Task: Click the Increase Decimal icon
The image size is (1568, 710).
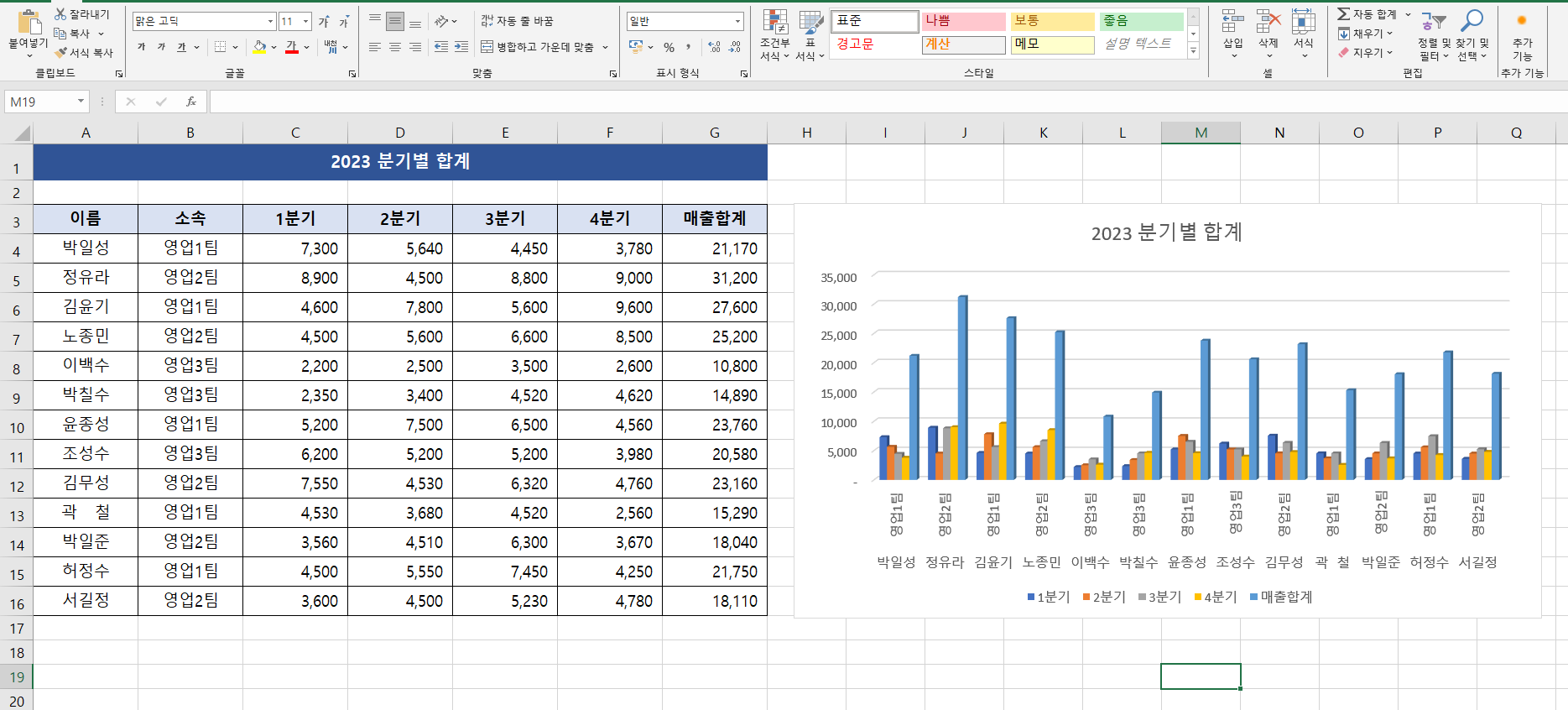Action: pyautogui.click(x=714, y=47)
